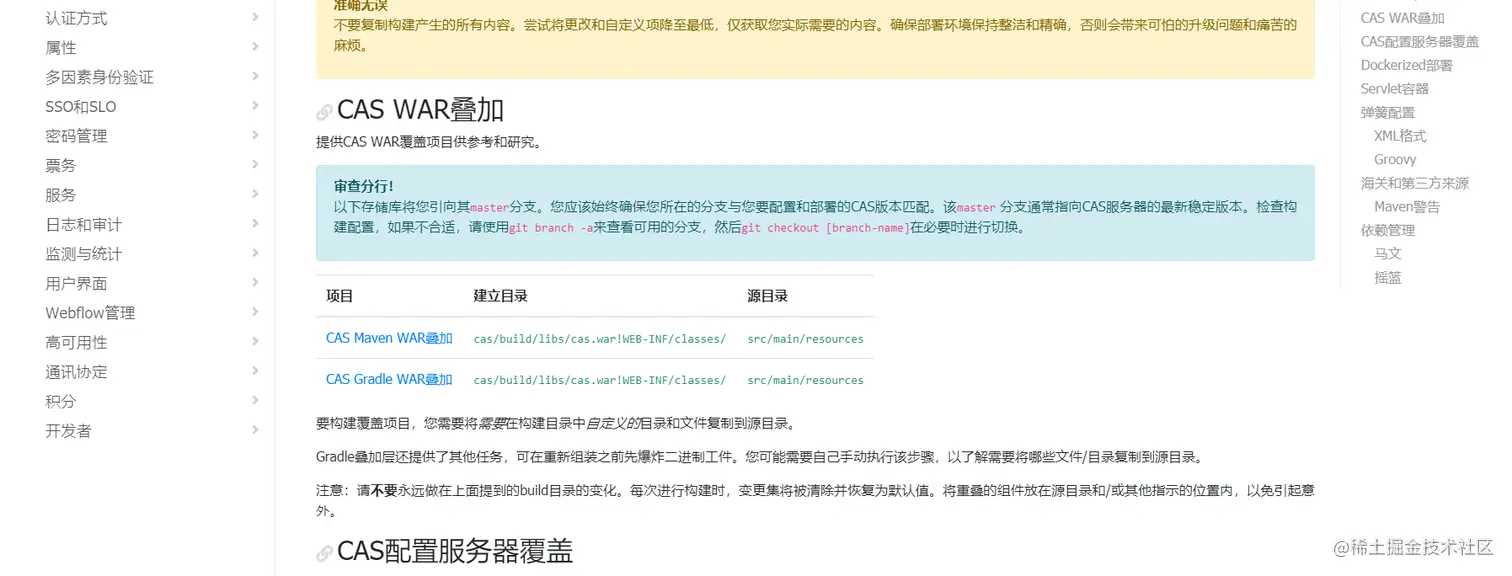Viewport: 1512px width, 576px height.
Task: Click the 审查分行! notice title
Action: pos(364,186)
